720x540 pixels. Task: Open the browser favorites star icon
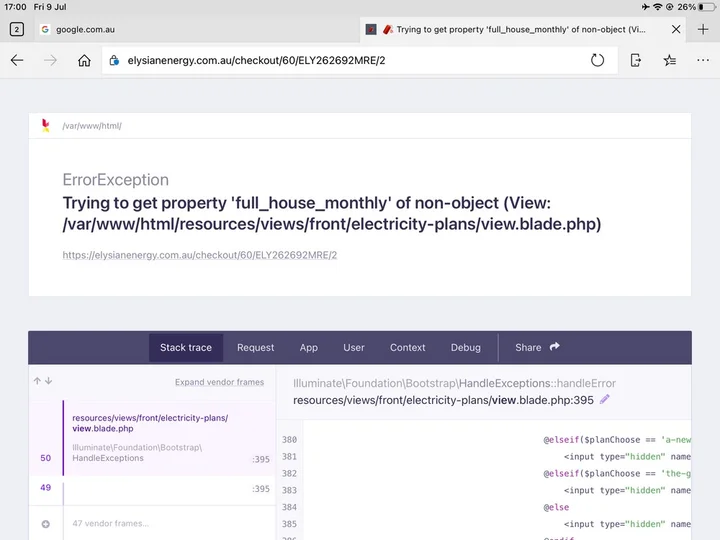pos(670,60)
